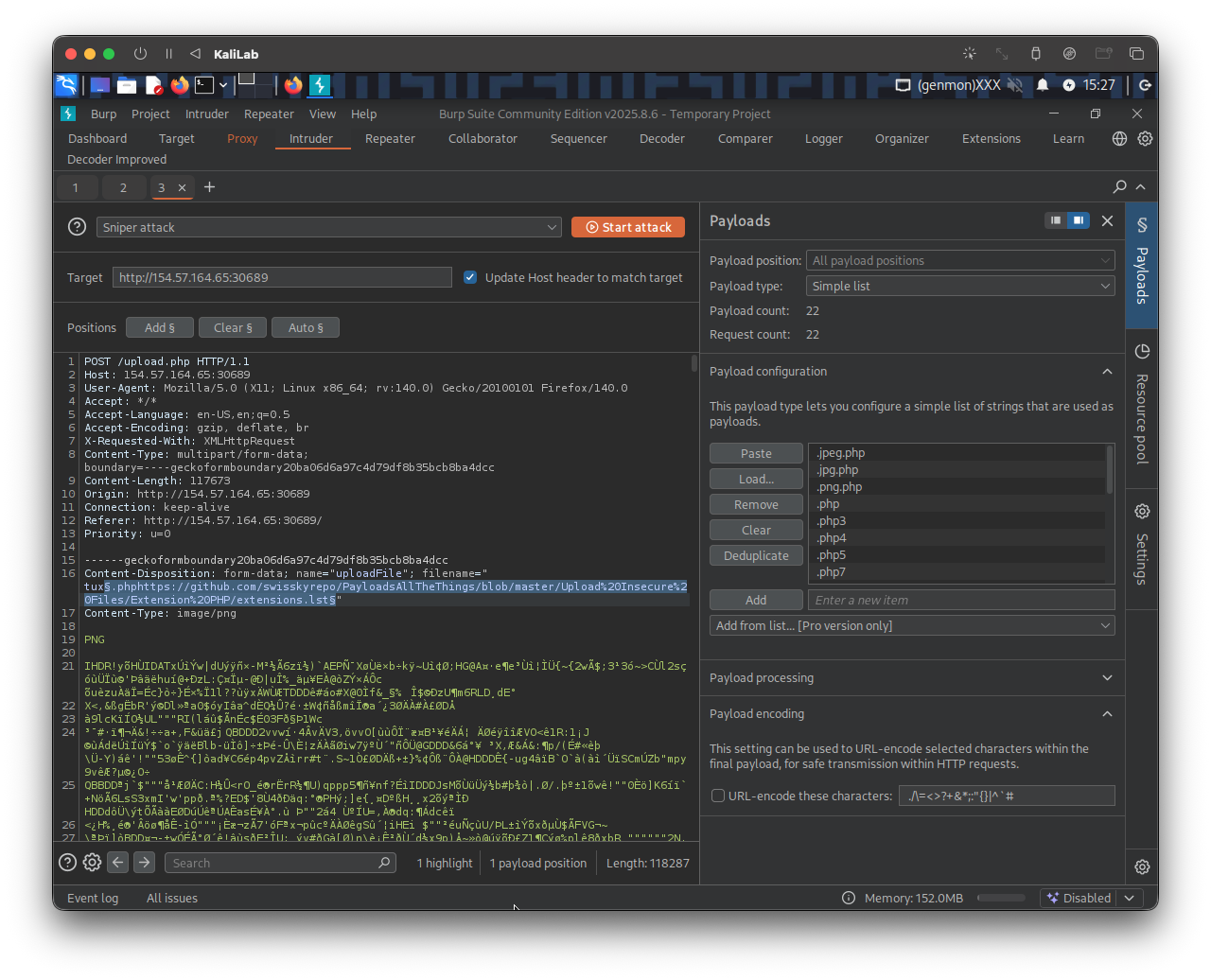This screenshot has width=1211, height=980.
Task: Open Burp settings gear icon top right
Action: click(x=1145, y=138)
